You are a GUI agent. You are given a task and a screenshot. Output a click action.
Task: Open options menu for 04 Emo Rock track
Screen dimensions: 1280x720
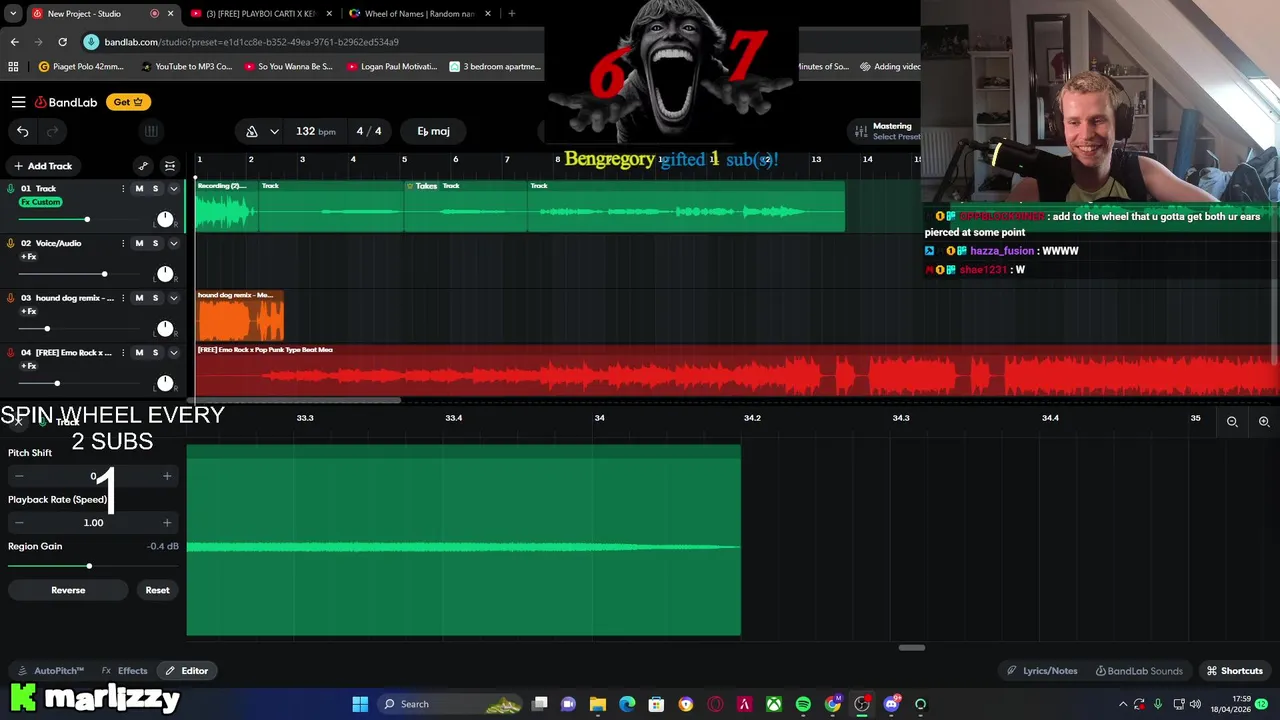[x=123, y=352]
